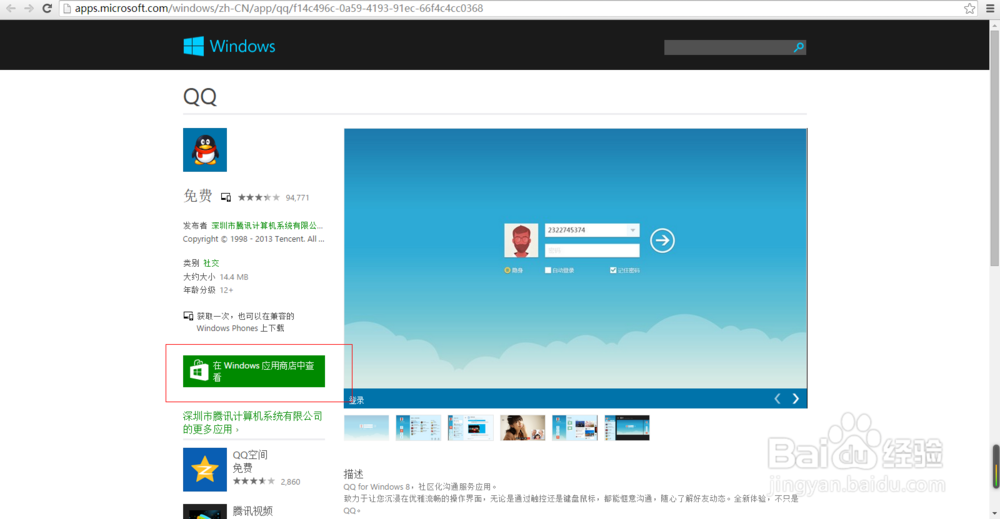The height and width of the screenshot is (519, 1000).
Task: Click the 登录 caption under screenshot
Action: 357,400
